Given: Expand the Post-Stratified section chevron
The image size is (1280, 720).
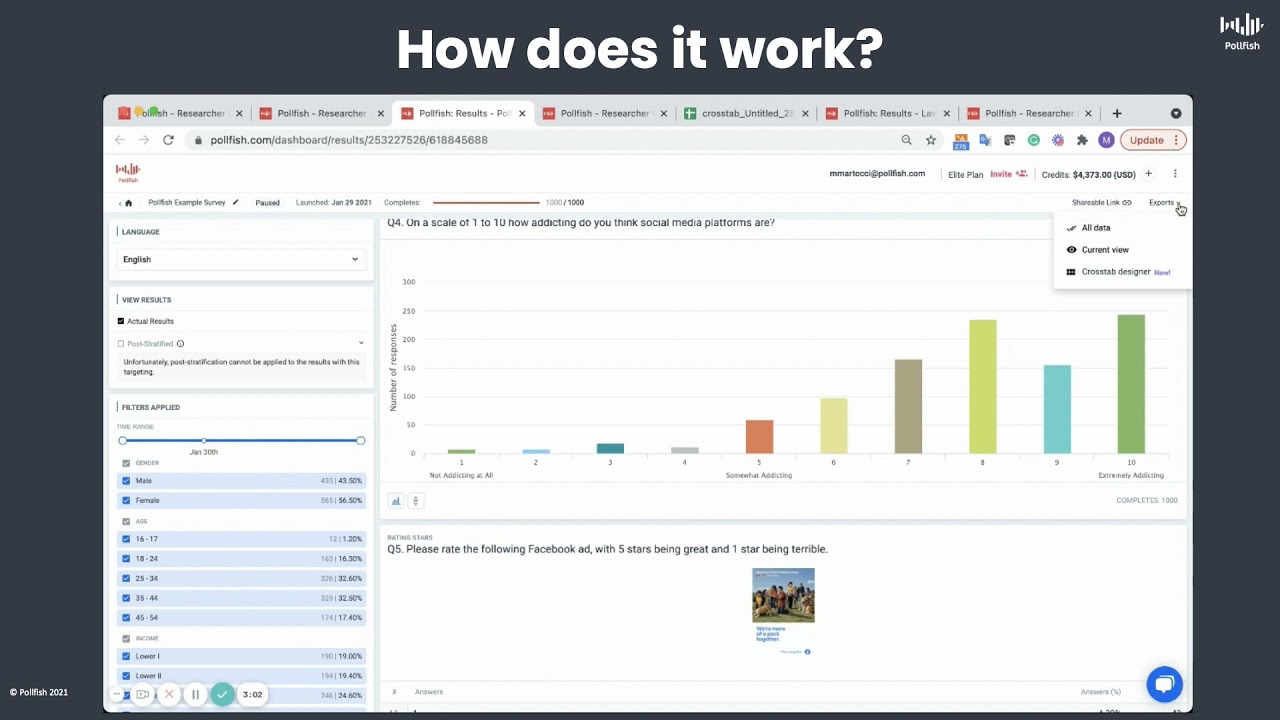Looking at the screenshot, I should 361,343.
